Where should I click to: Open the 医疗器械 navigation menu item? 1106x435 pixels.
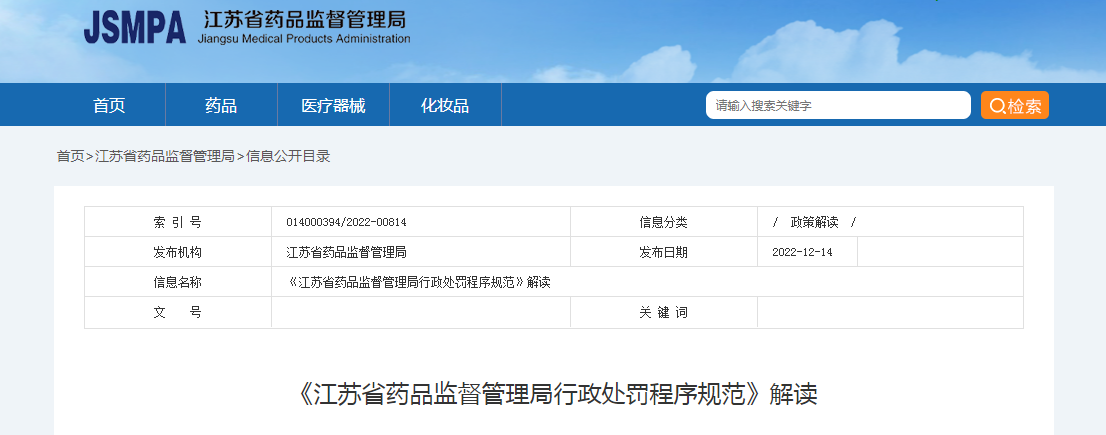(x=334, y=106)
